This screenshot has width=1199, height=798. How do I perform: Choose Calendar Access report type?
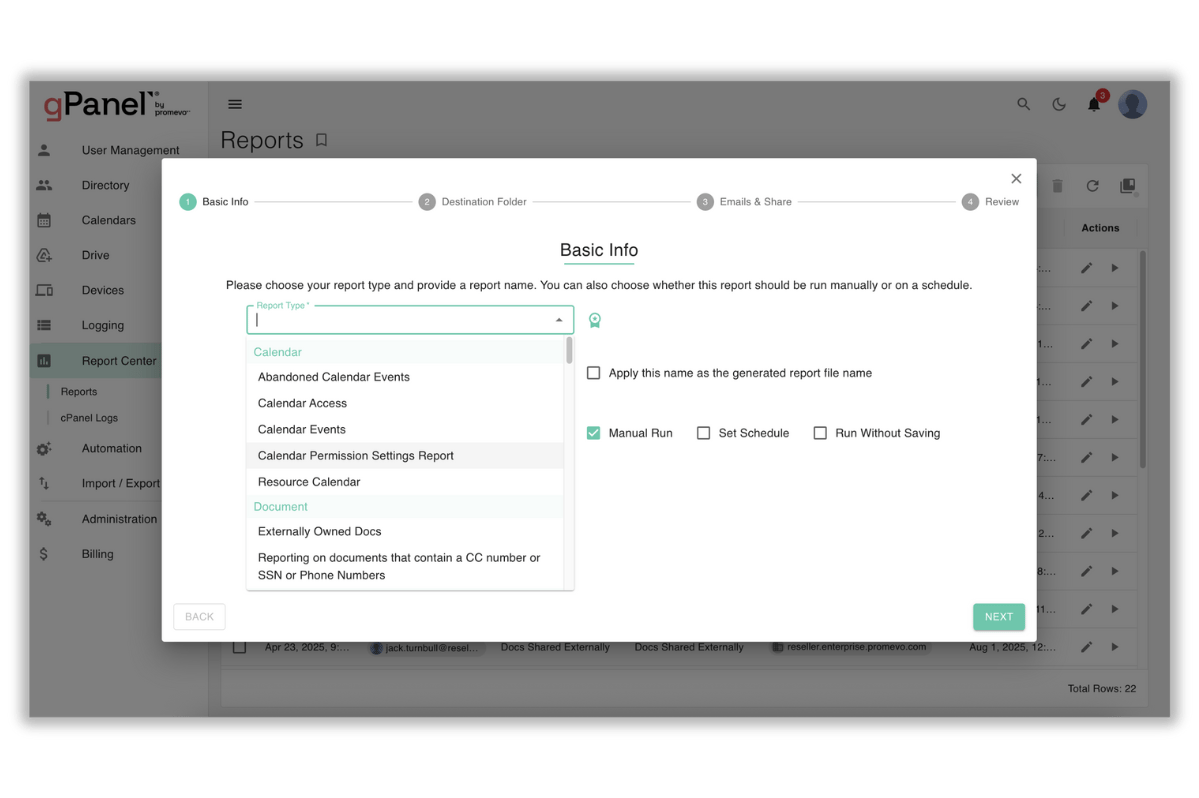pyautogui.click(x=405, y=404)
